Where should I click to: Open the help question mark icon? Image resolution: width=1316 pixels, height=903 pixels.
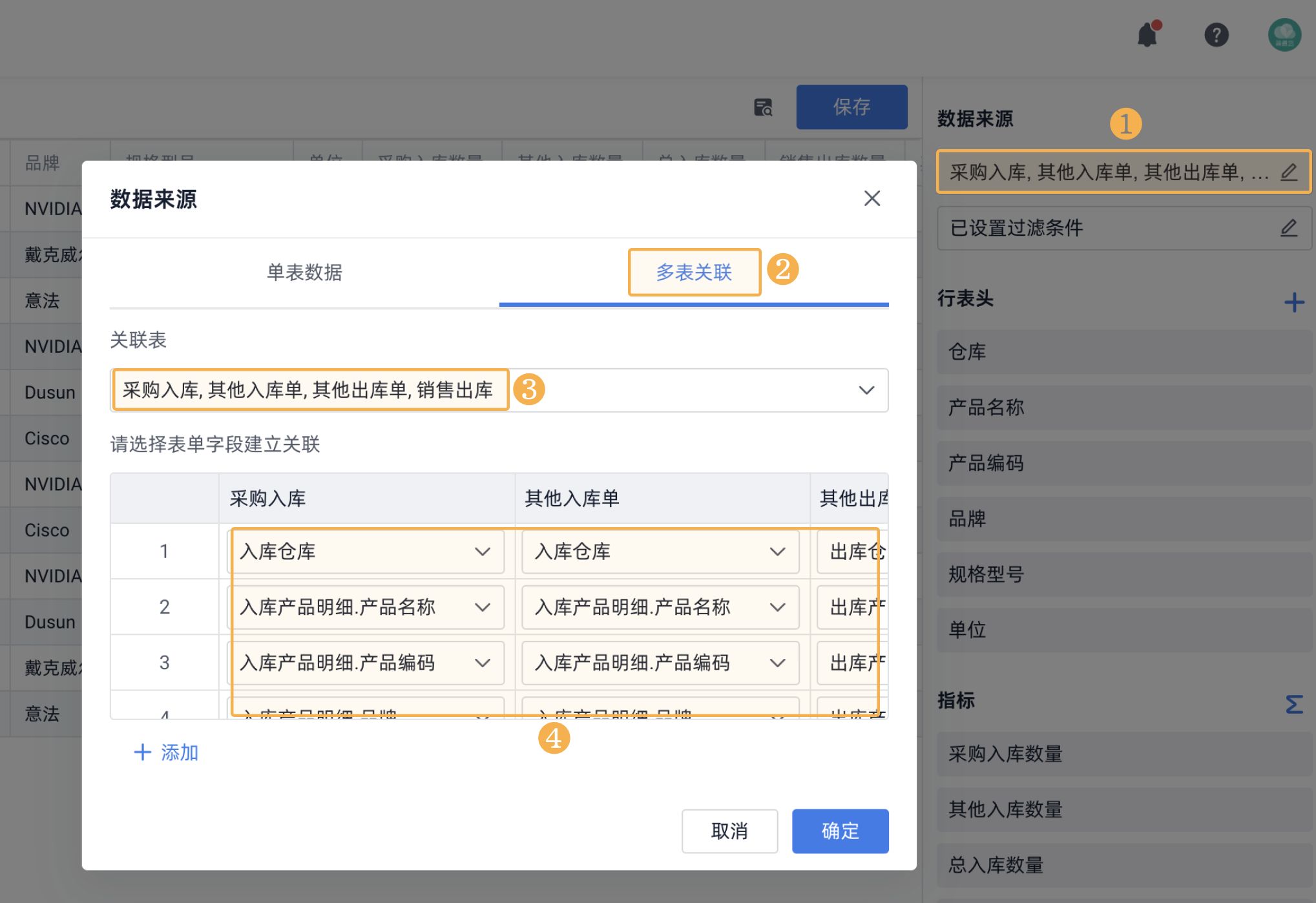[1216, 35]
